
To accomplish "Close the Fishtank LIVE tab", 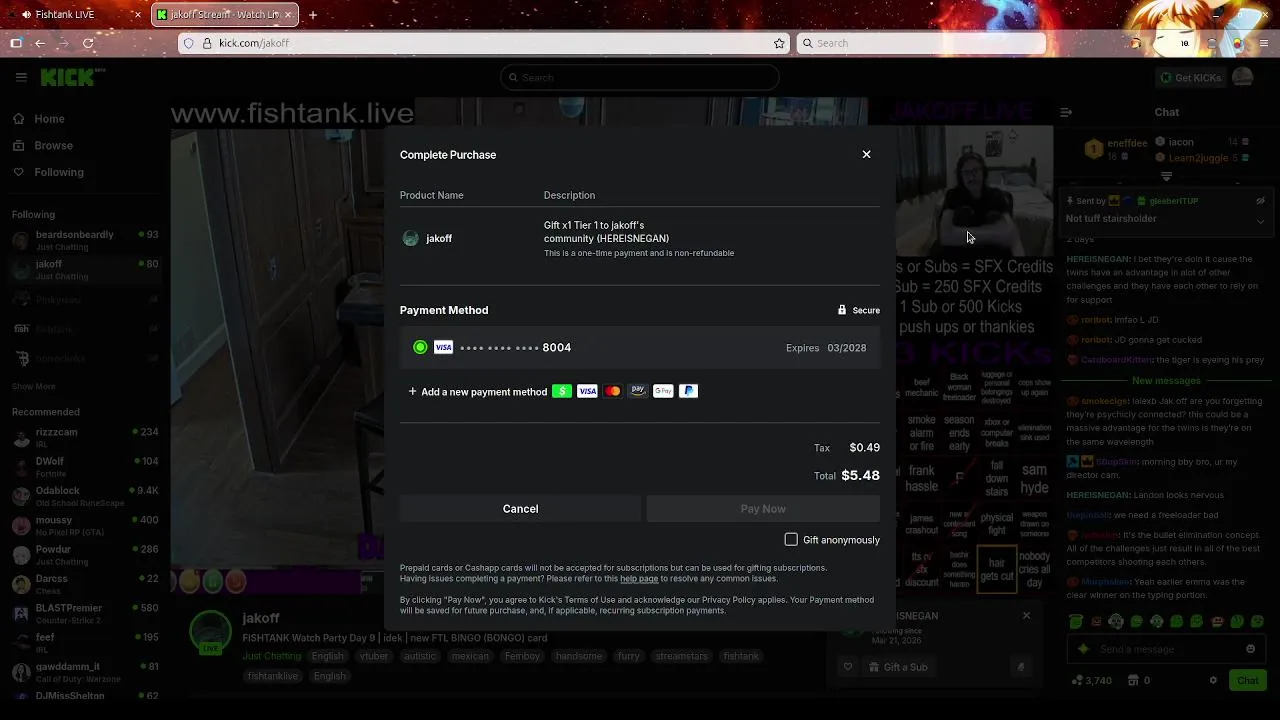I will pyautogui.click(x=137, y=15).
